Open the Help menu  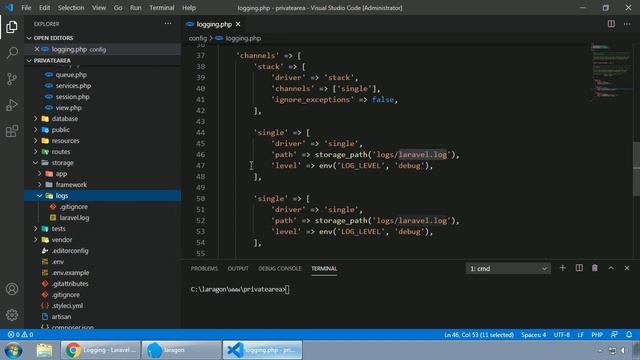coord(189,8)
